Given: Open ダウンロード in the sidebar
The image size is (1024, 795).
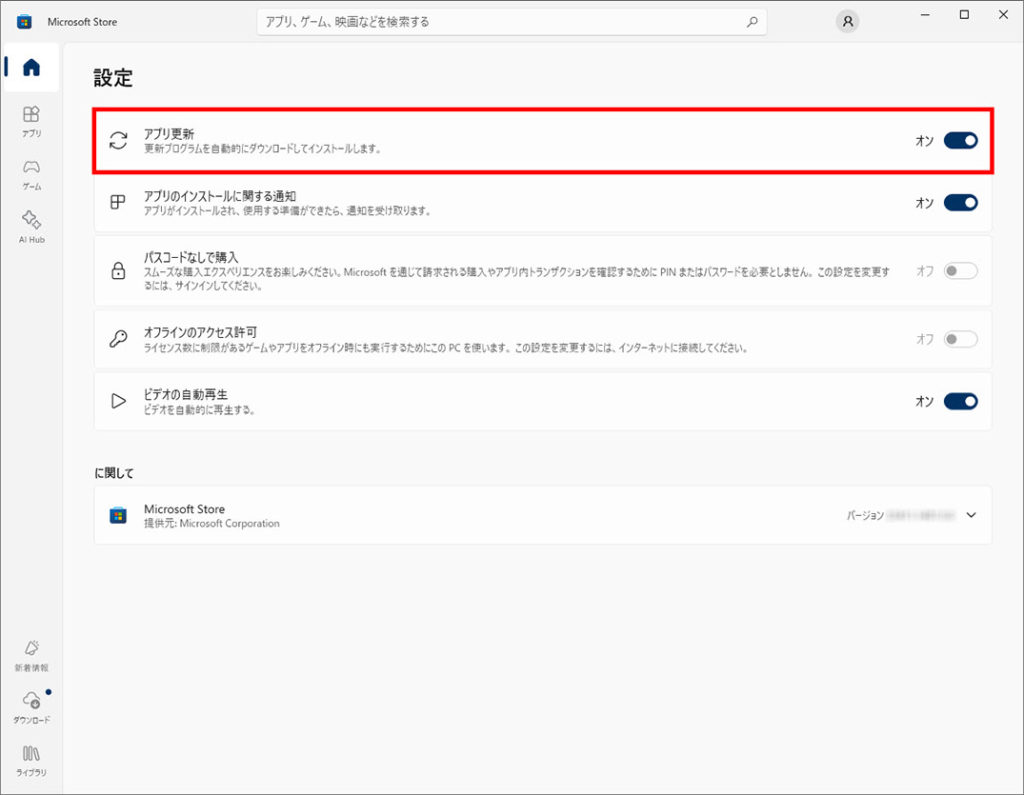Looking at the screenshot, I should pyautogui.click(x=31, y=706).
